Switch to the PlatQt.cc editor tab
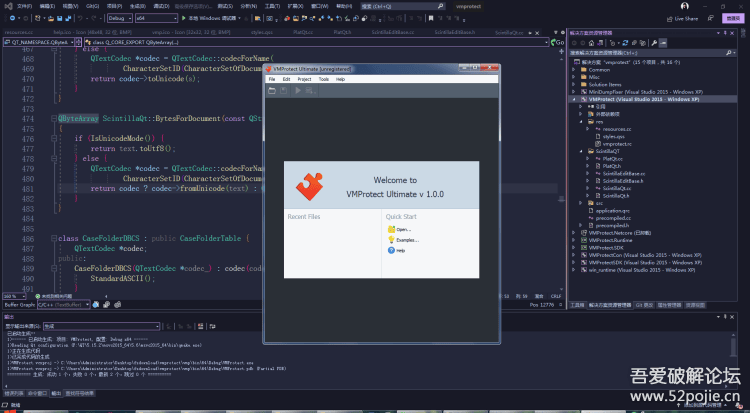Screen dimensions: 750x413 tap(303, 33)
